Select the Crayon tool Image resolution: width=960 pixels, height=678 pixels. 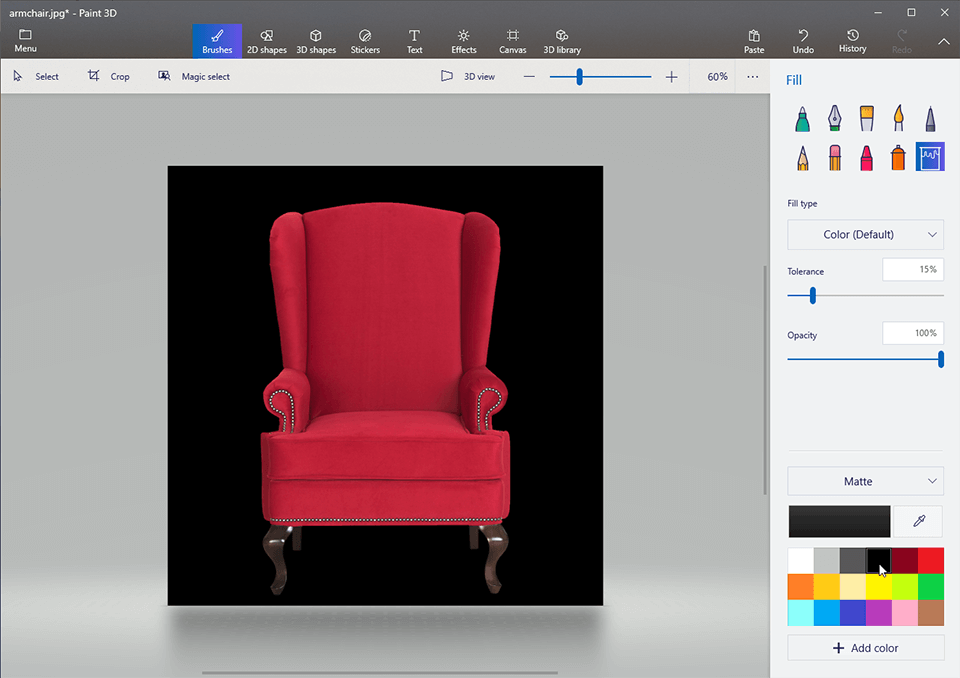(x=867, y=157)
